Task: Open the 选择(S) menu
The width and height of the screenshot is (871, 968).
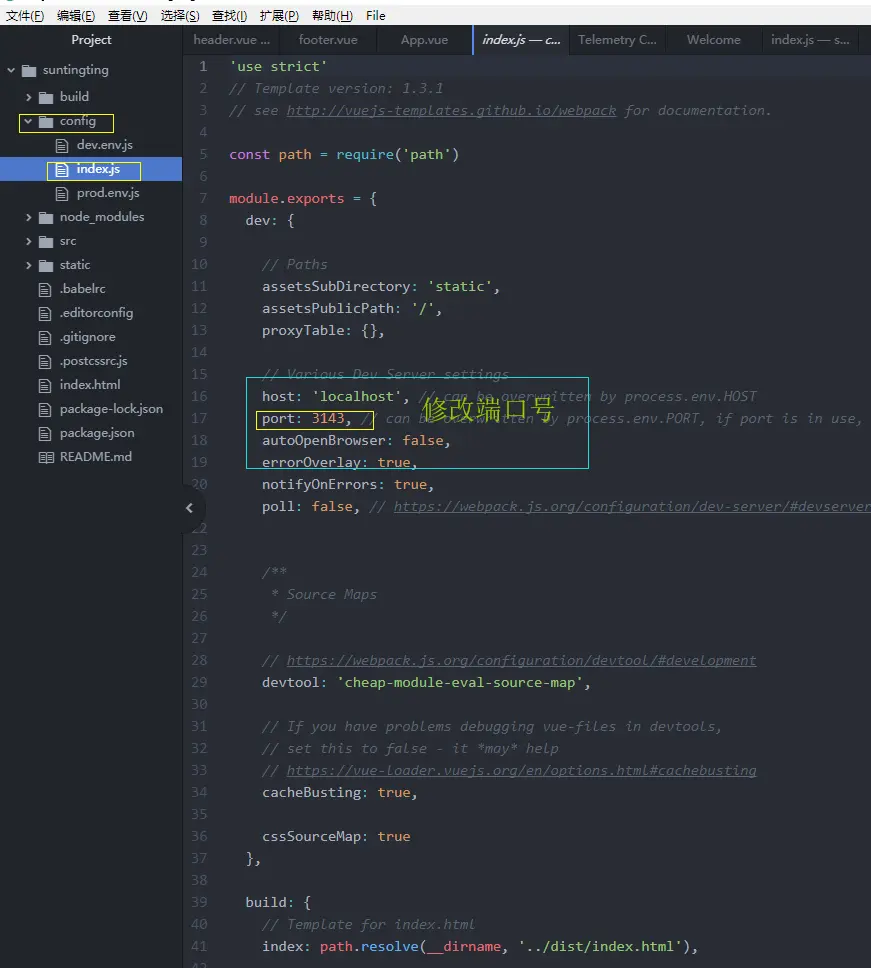Action: [180, 16]
